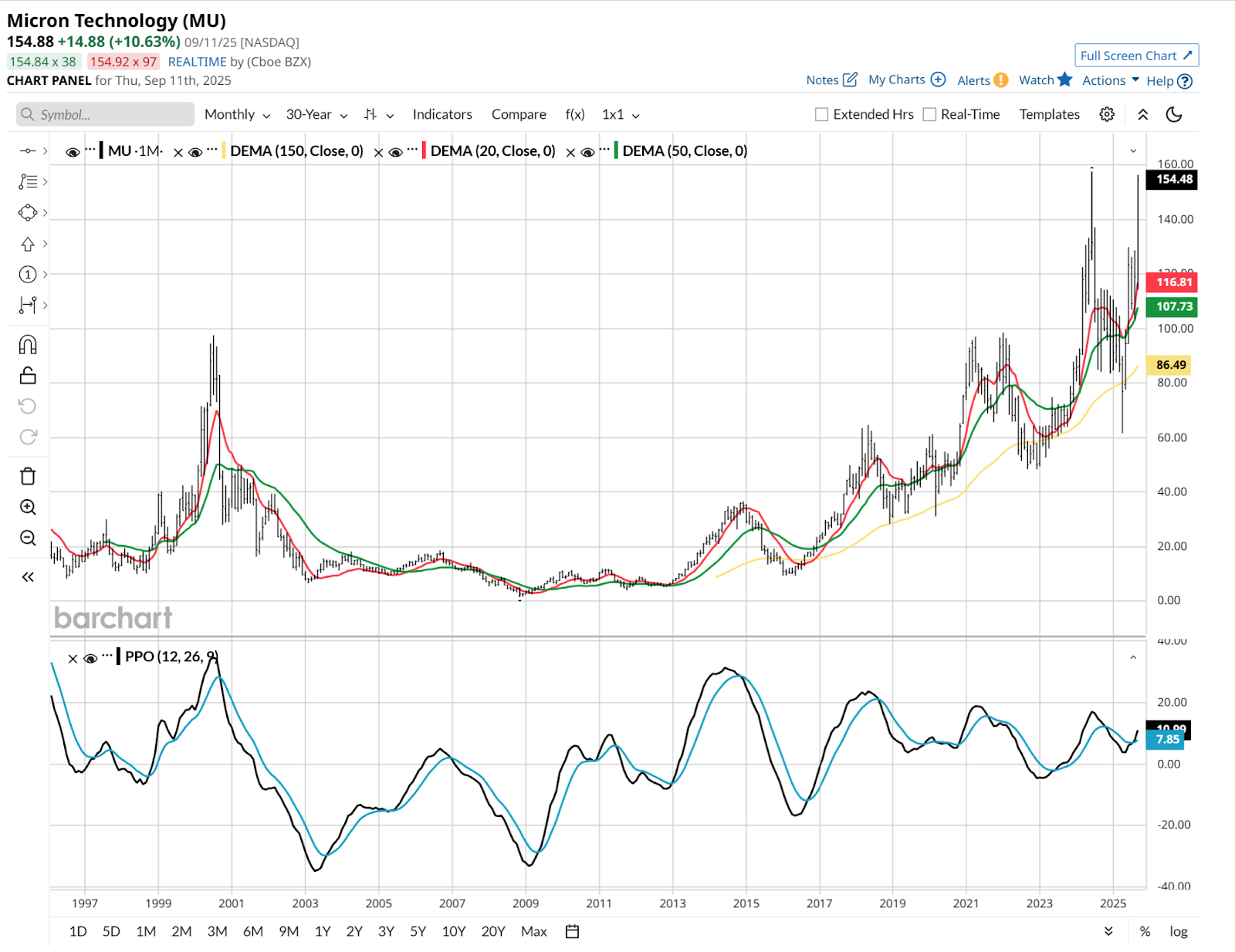Viewport: 1235px width, 952px height.
Task: Zoom out on the chart
Action: pyautogui.click(x=28, y=538)
